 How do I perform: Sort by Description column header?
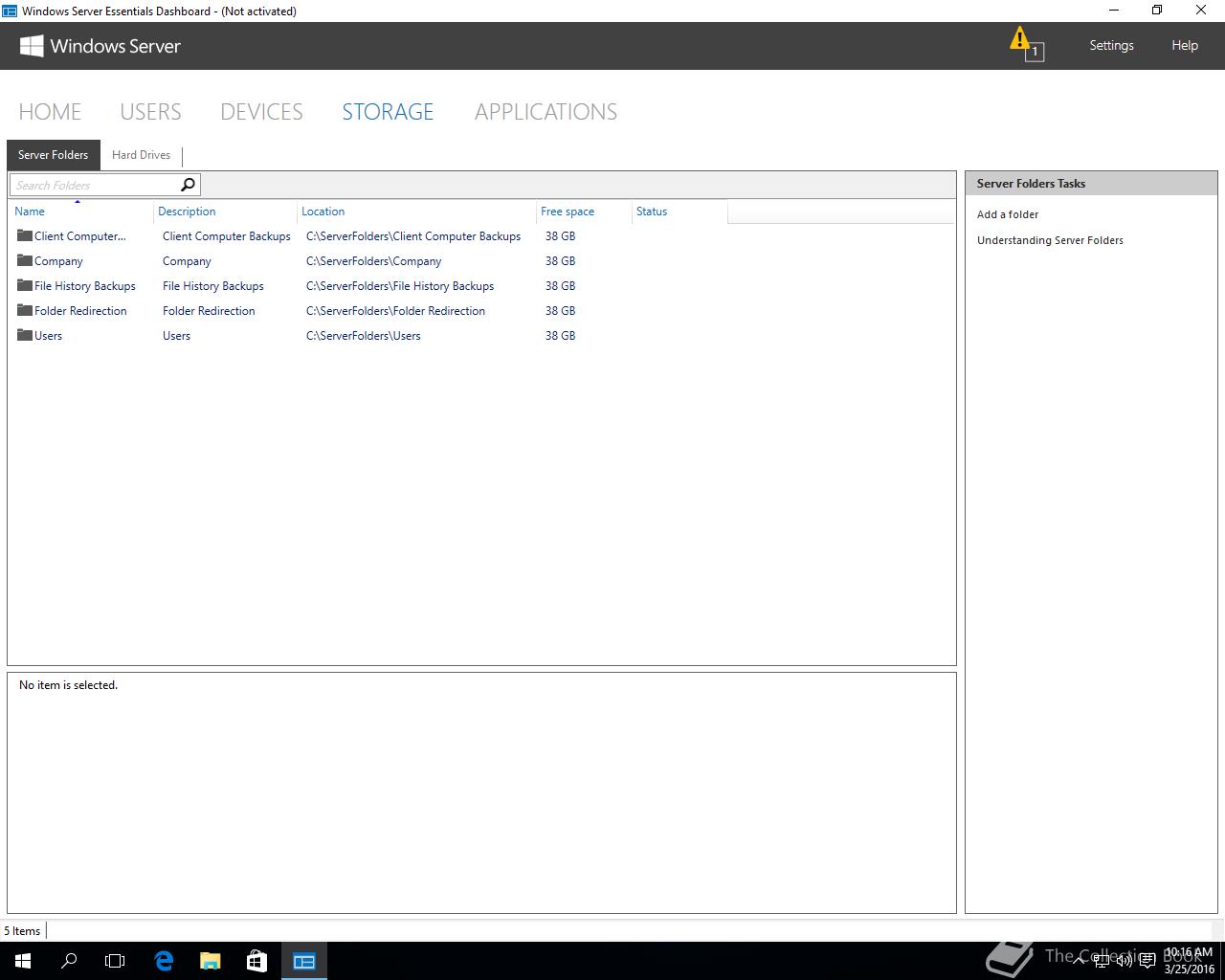[x=225, y=212]
